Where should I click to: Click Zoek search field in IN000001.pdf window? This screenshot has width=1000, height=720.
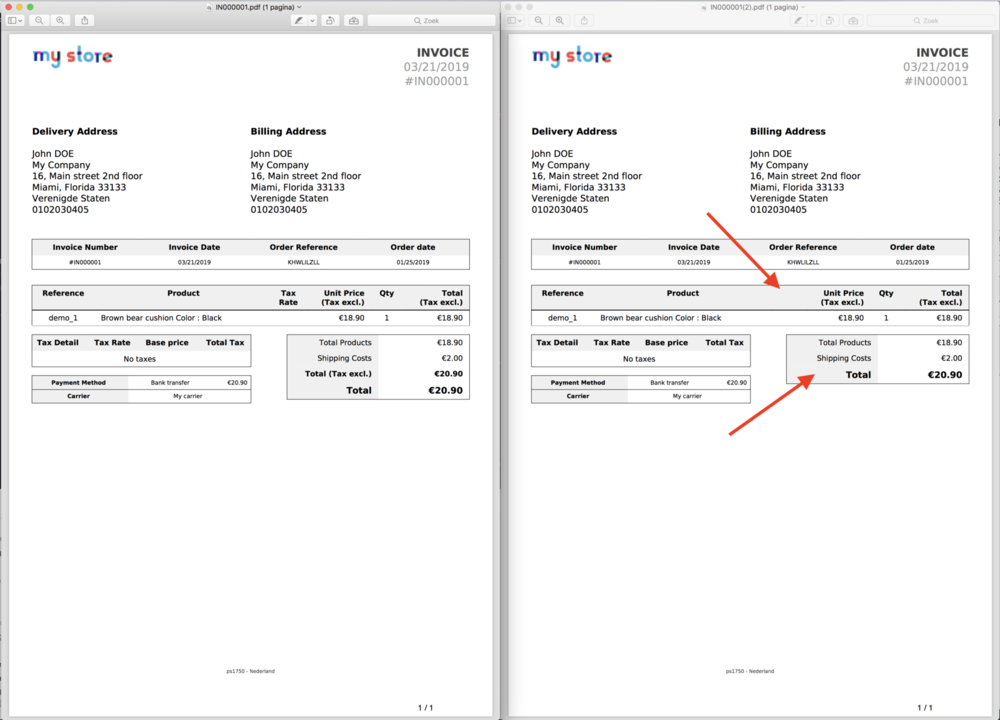tap(431, 20)
